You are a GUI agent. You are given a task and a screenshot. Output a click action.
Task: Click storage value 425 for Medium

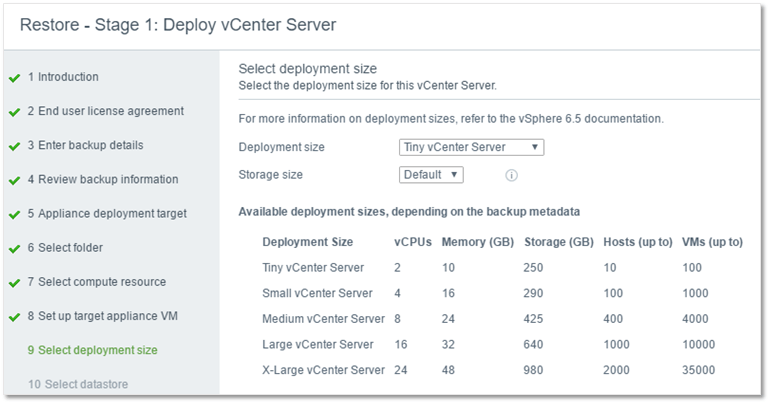pos(533,319)
